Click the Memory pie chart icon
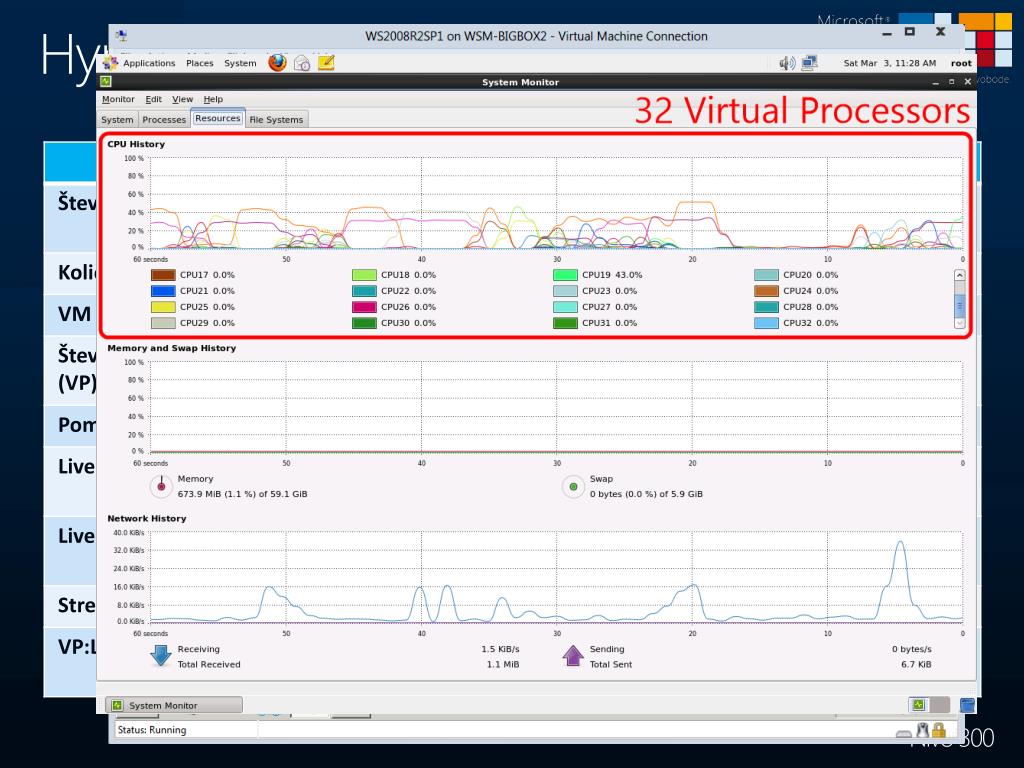The height and width of the screenshot is (768, 1024). tap(161, 487)
